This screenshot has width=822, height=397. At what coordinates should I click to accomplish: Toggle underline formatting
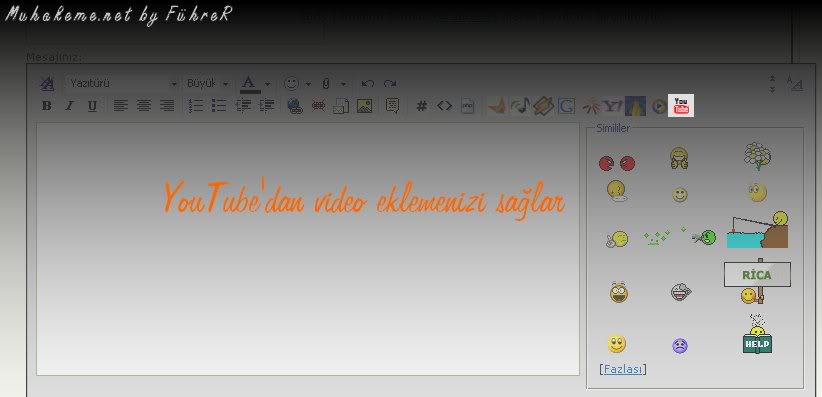tap(92, 106)
